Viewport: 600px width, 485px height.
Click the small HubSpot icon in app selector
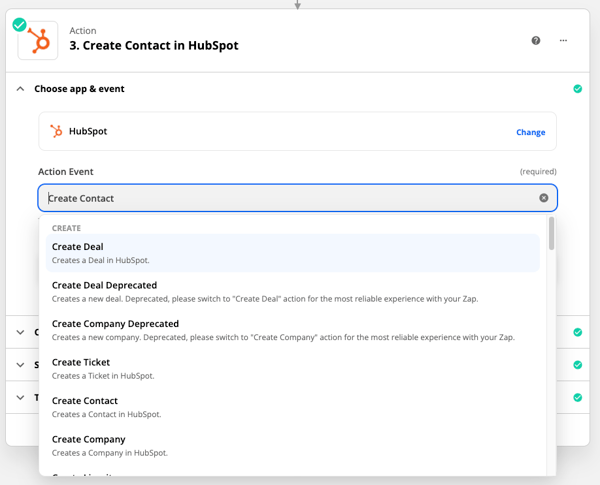56,131
